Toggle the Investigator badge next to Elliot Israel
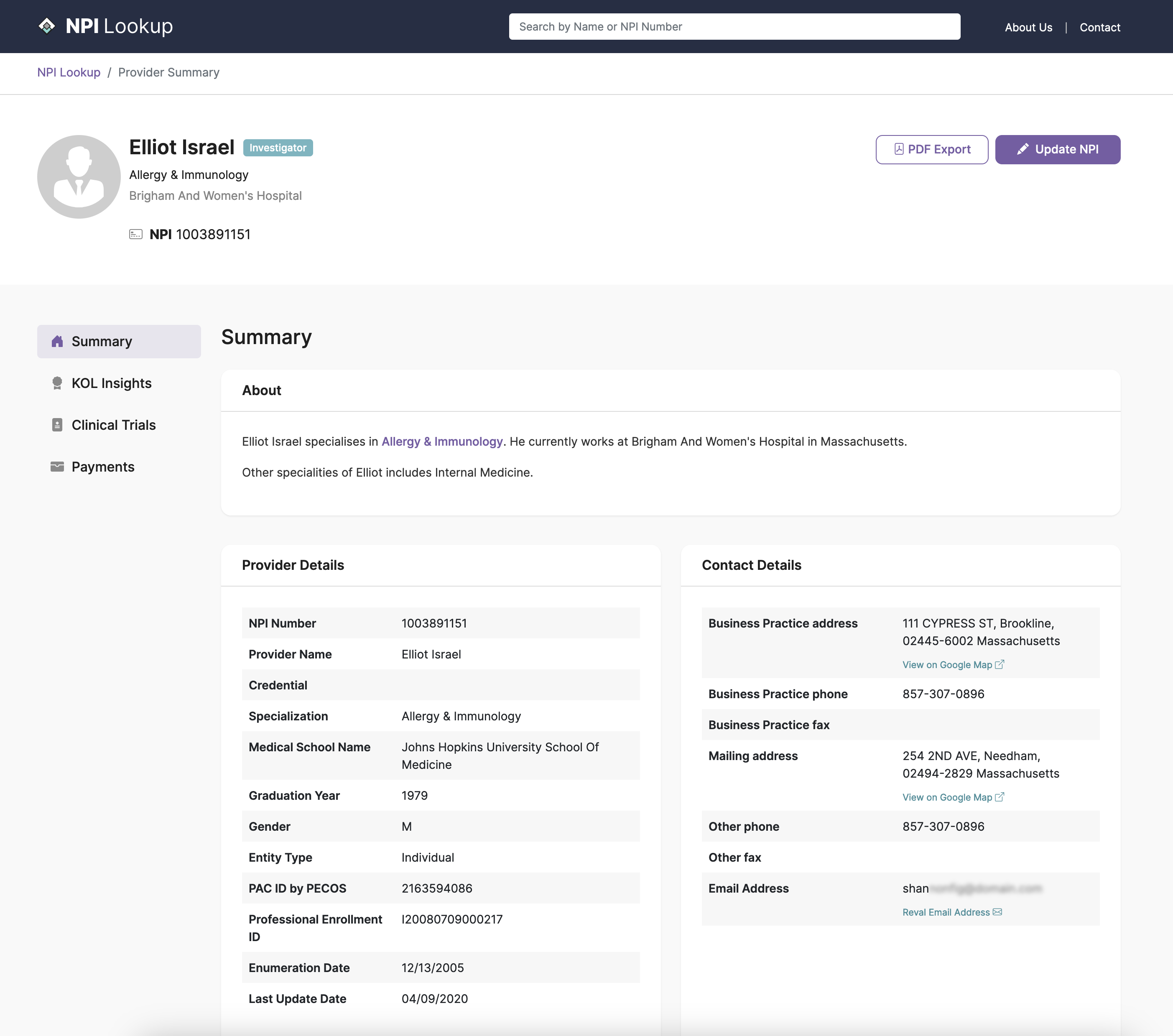The image size is (1173, 1036). coord(278,148)
